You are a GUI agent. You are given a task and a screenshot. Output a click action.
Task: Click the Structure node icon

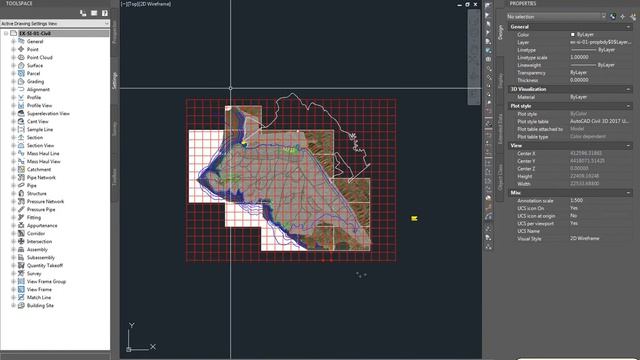(21, 193)
